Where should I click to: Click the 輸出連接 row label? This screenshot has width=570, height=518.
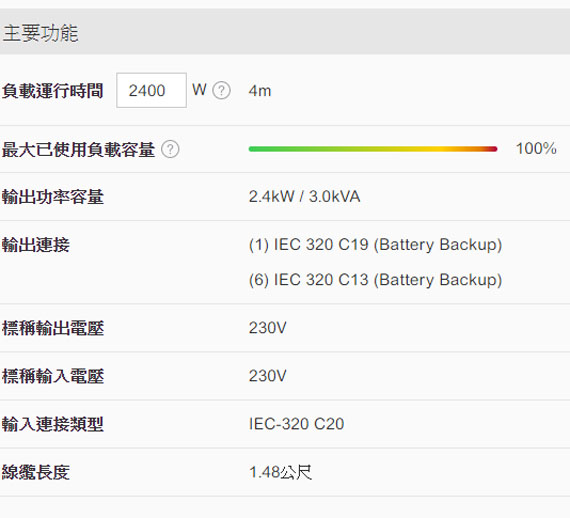tap(36, 245)
